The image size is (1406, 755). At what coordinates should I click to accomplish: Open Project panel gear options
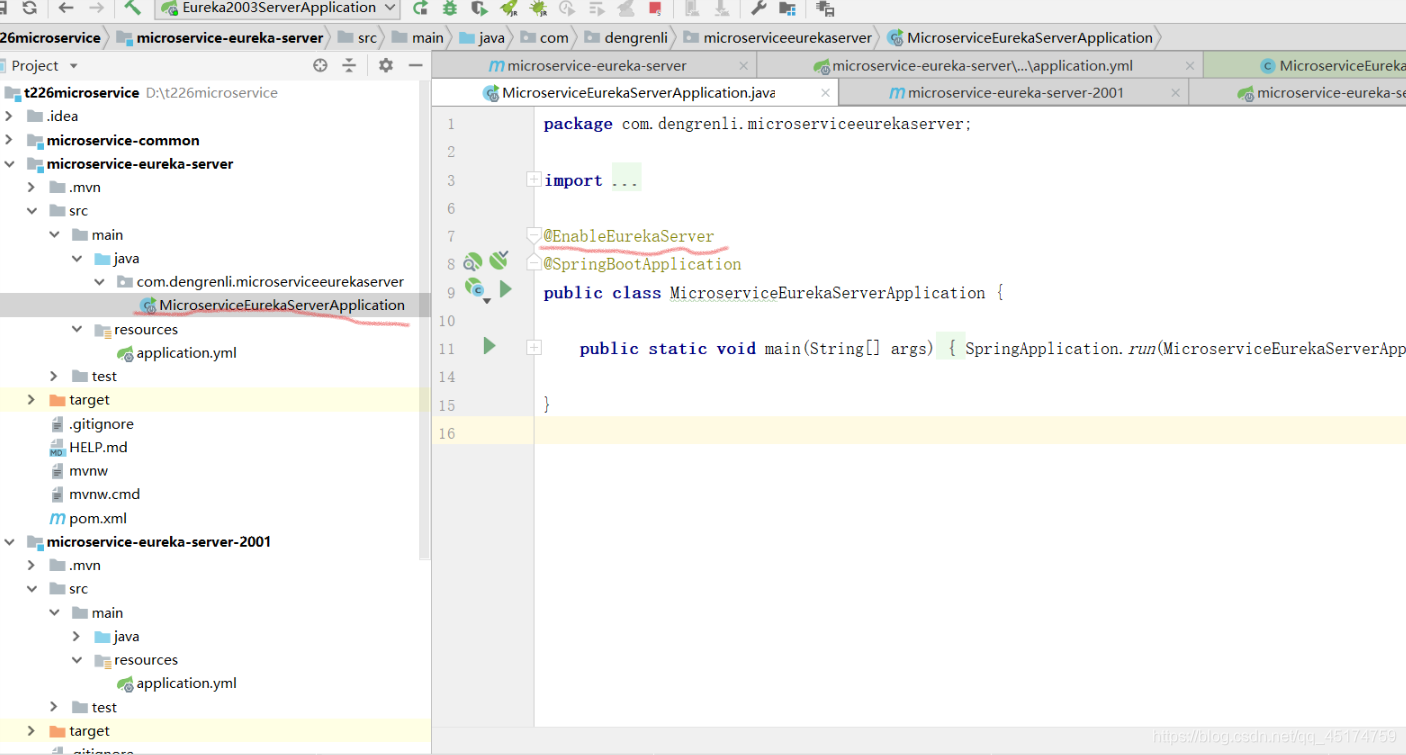pyautogui.click(x=386, y=65)
